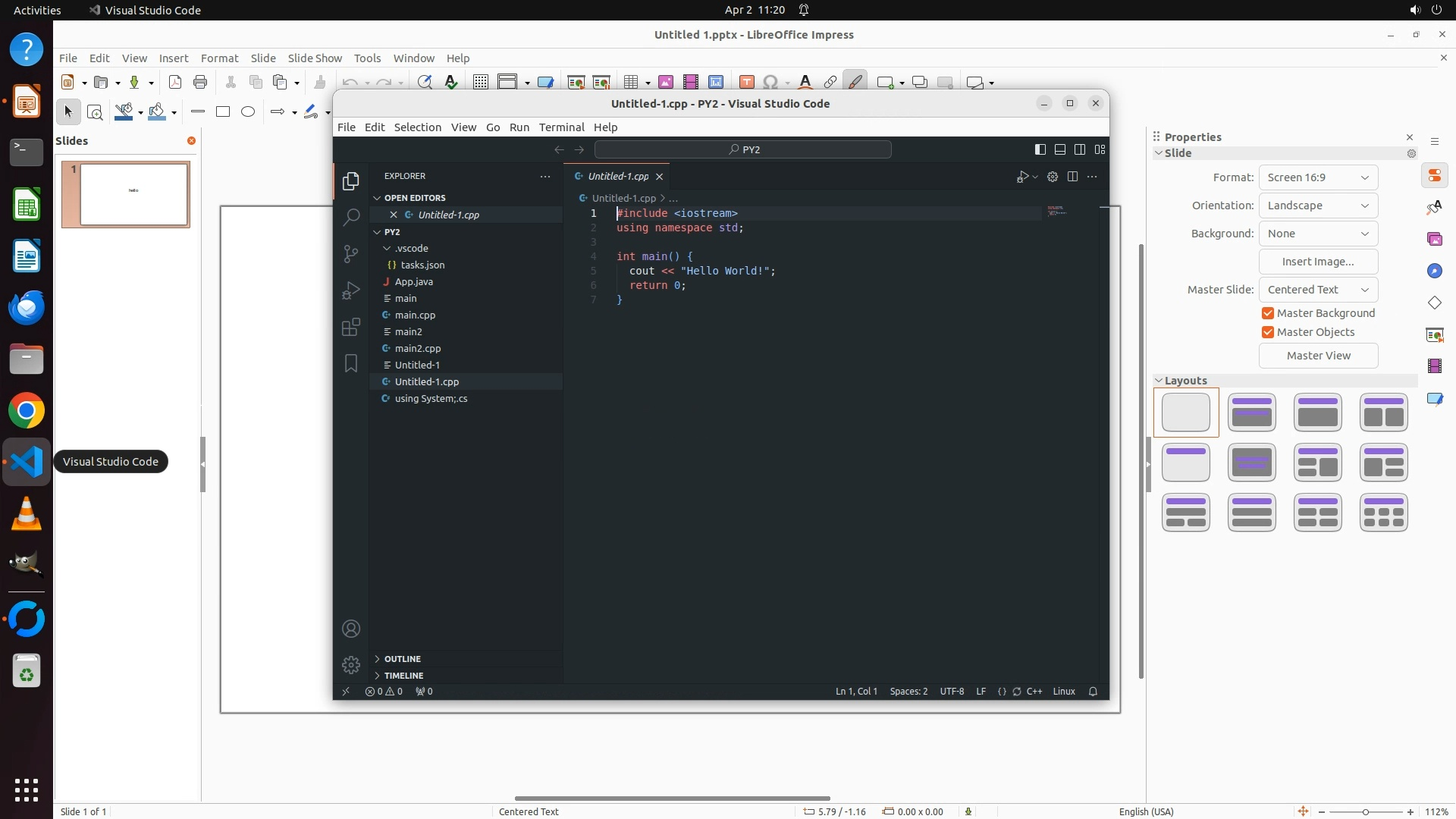This screenshot has height=819, width=1456.
Task: Click the VS Code Manage gear icon
Action: pyautogui.click(x=350, y=665)
